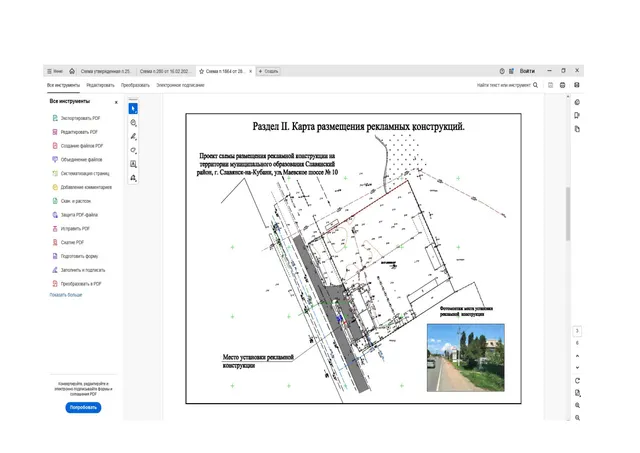Choose 'Объединение файлов' tool

(78, 160)
